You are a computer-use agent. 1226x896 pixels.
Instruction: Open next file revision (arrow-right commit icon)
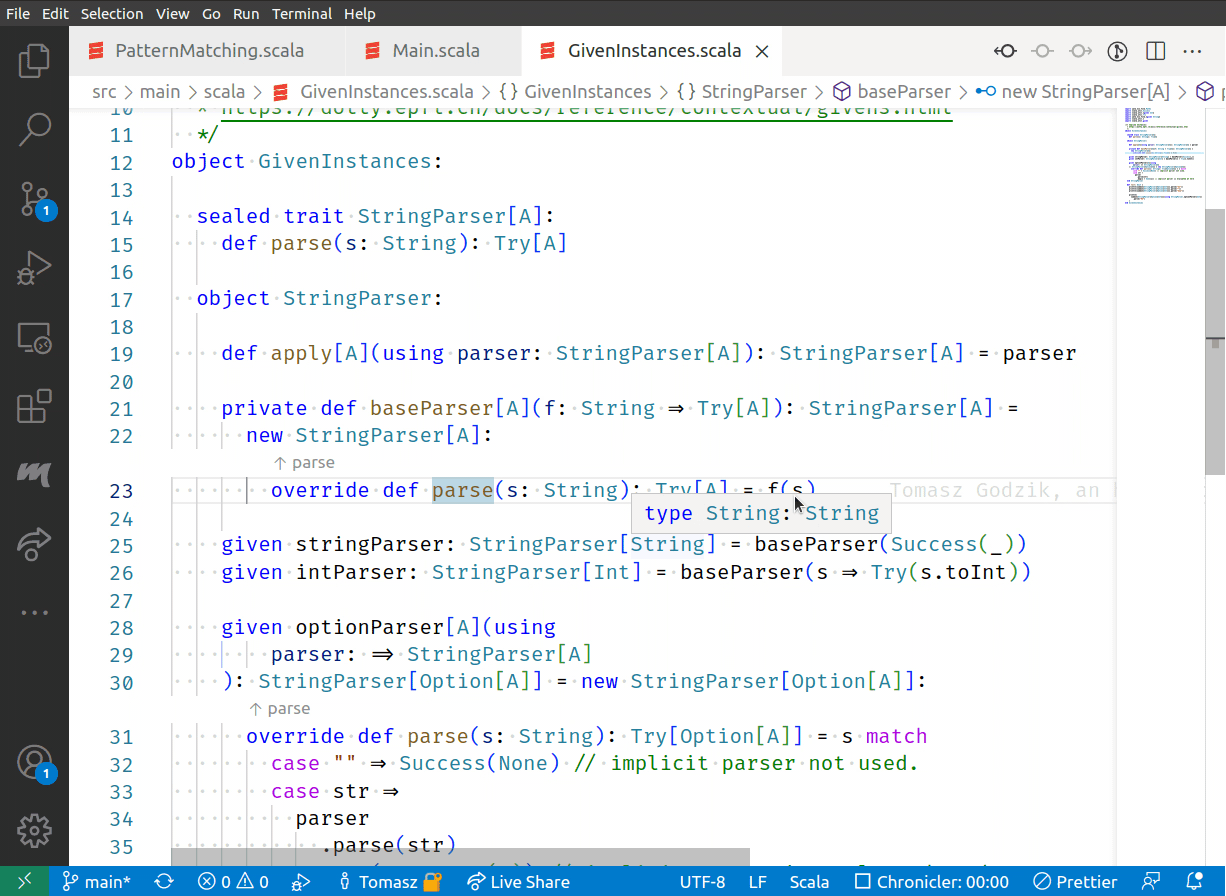(1080, 50)
